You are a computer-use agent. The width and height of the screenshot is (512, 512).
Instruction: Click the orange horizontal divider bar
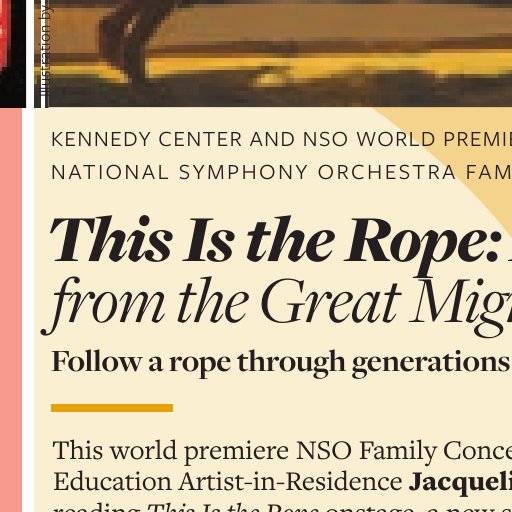pyautogui.click(x=112, y=408)
